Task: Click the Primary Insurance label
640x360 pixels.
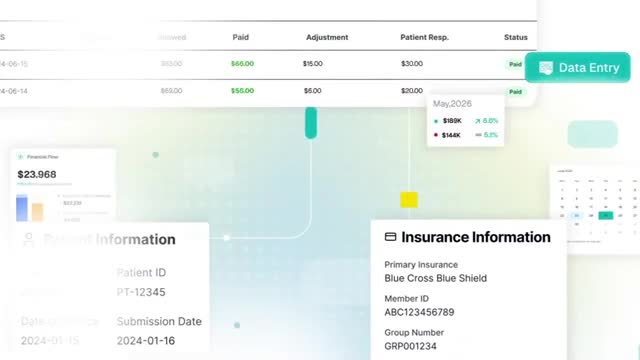Action: coord(421,265)
